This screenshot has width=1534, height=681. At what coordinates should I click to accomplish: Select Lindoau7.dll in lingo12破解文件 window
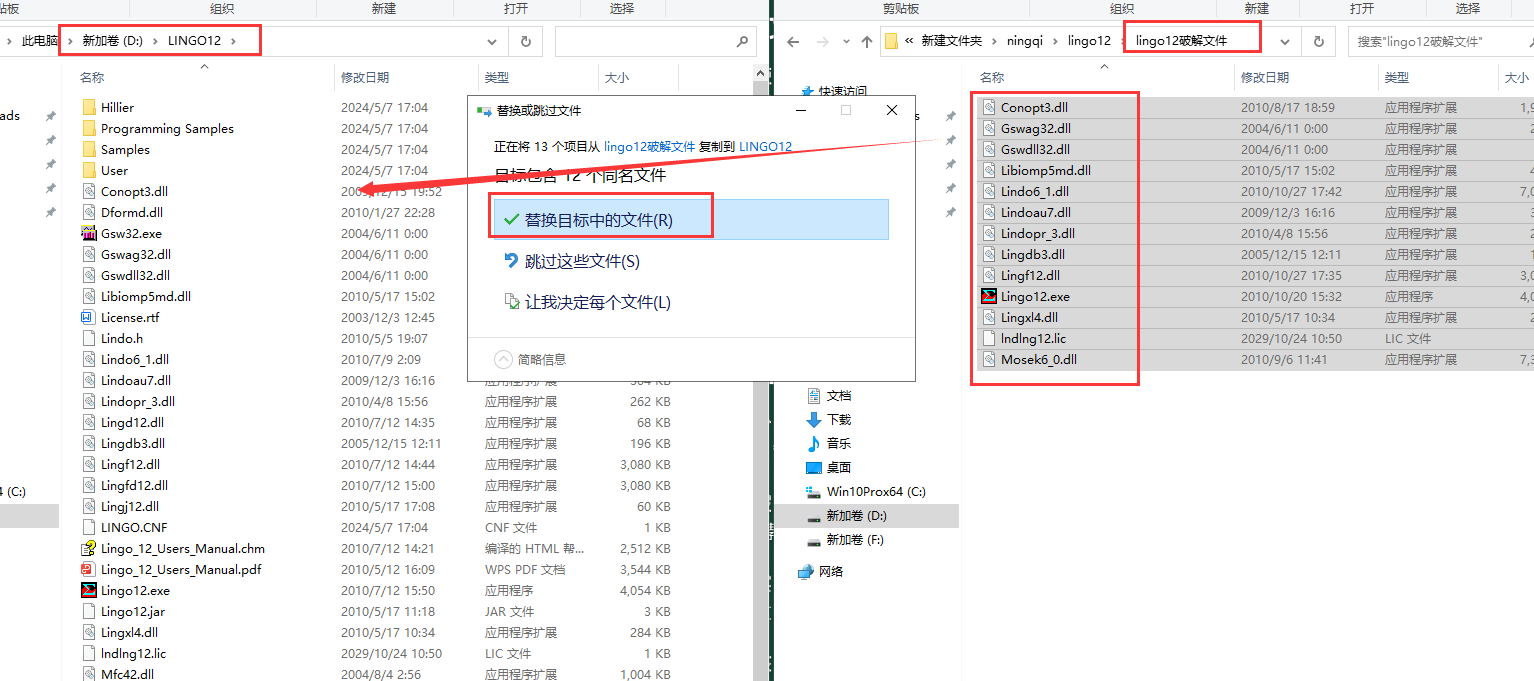tap(1035, 212)
